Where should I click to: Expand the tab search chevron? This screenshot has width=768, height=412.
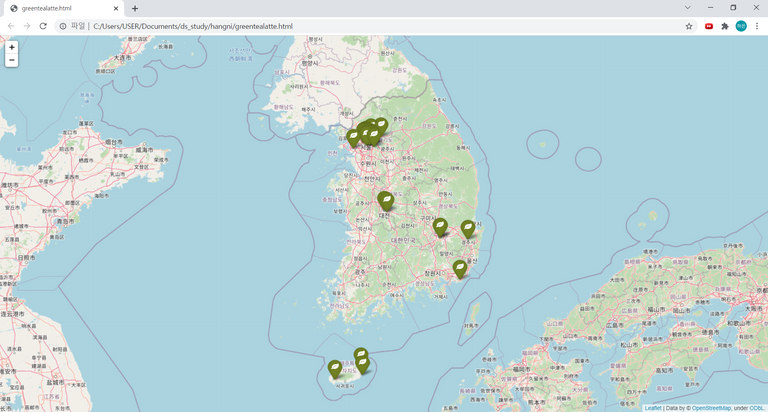pos(688,8)
